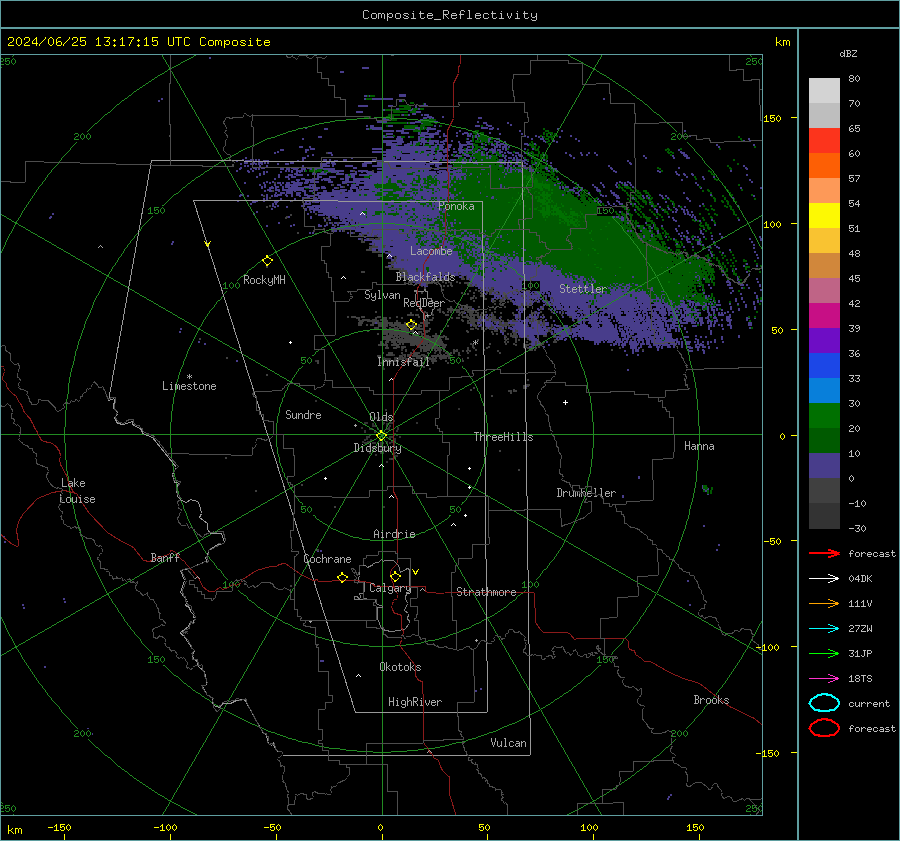The width and height of the screenshot is (900, 841).
Task: Click the red 'forecast' ellipse icon
Action: (x=824, y=728)
